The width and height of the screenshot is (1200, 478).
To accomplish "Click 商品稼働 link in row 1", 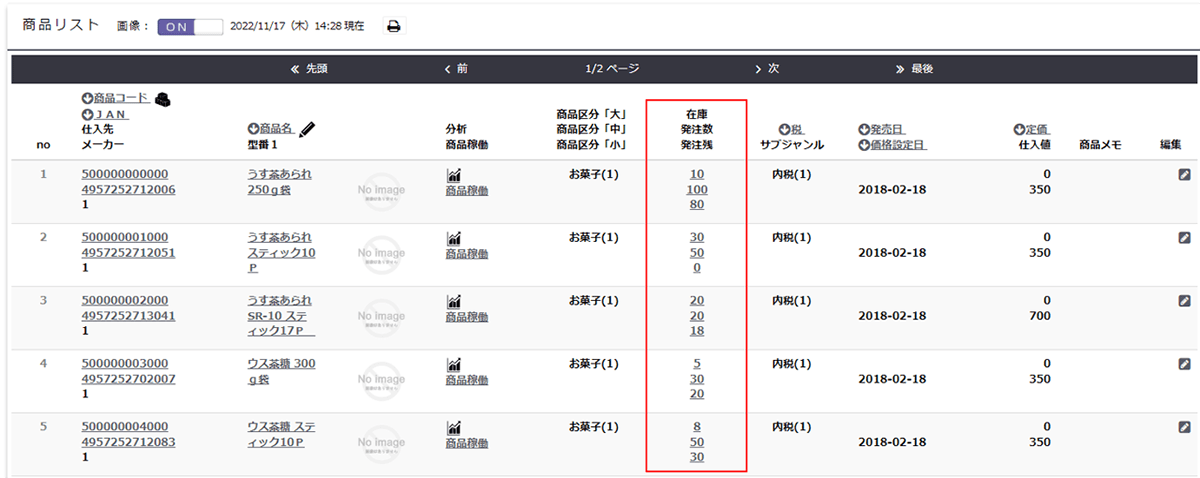I will [x=466, y=190].
